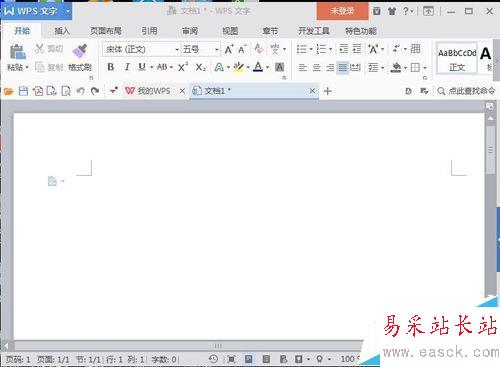Image resolution: width=500 pixels, height=367 pixels.
Task: Toggle justify alignment
Action: coord(343,68)
